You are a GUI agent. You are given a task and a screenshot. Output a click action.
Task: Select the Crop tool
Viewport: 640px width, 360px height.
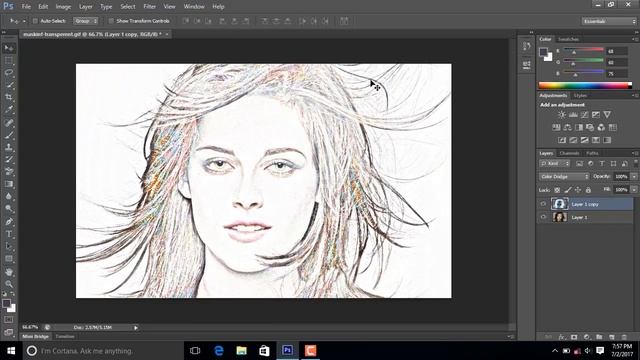coord(9,97)
